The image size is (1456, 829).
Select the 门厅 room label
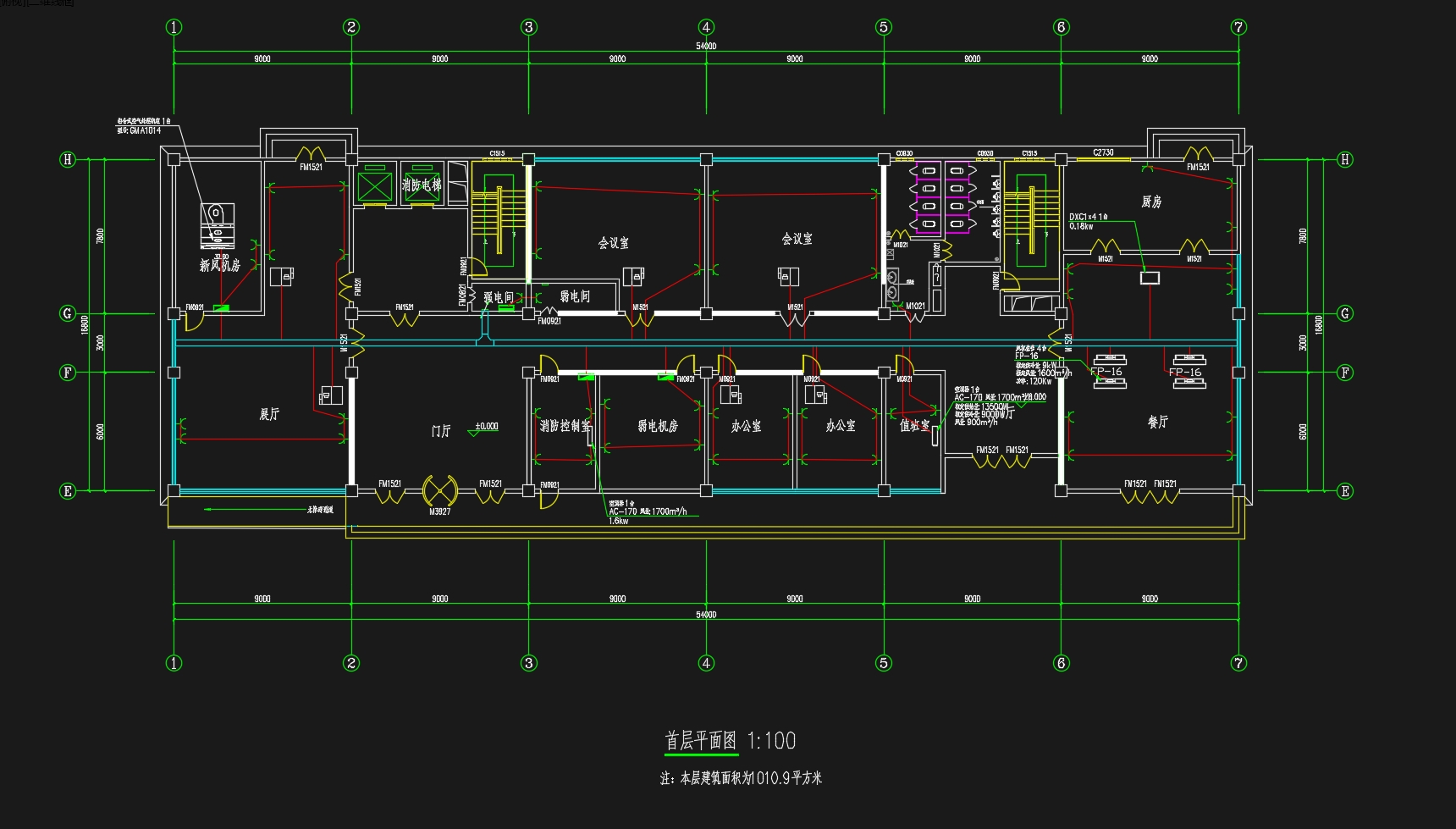441,431
